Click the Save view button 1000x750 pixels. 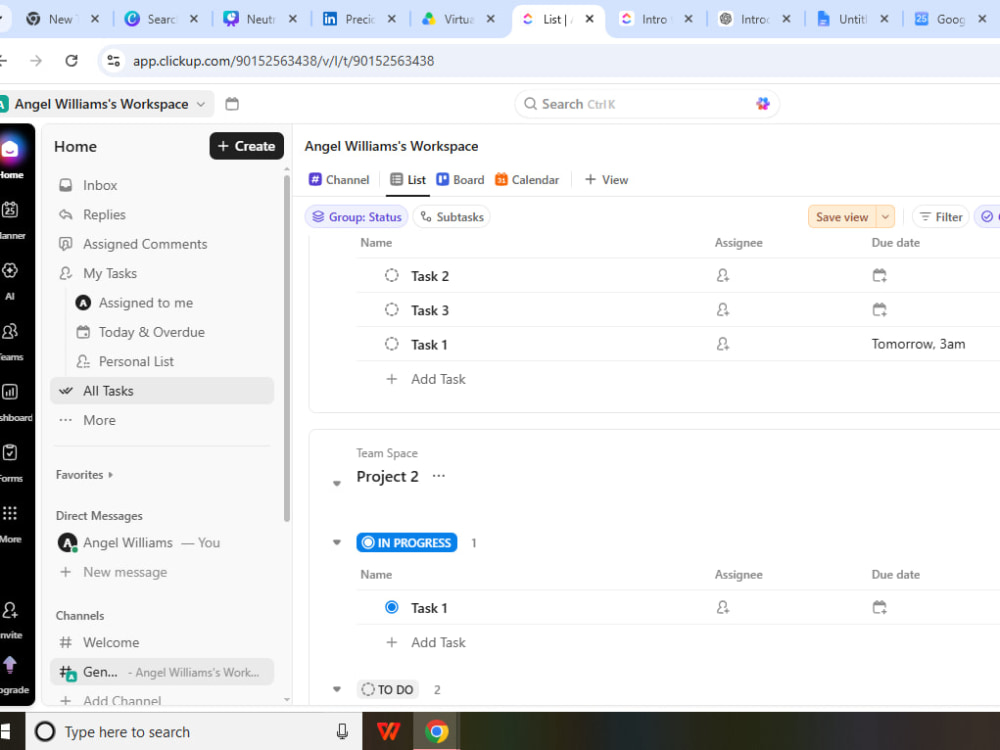pos(842,217)
